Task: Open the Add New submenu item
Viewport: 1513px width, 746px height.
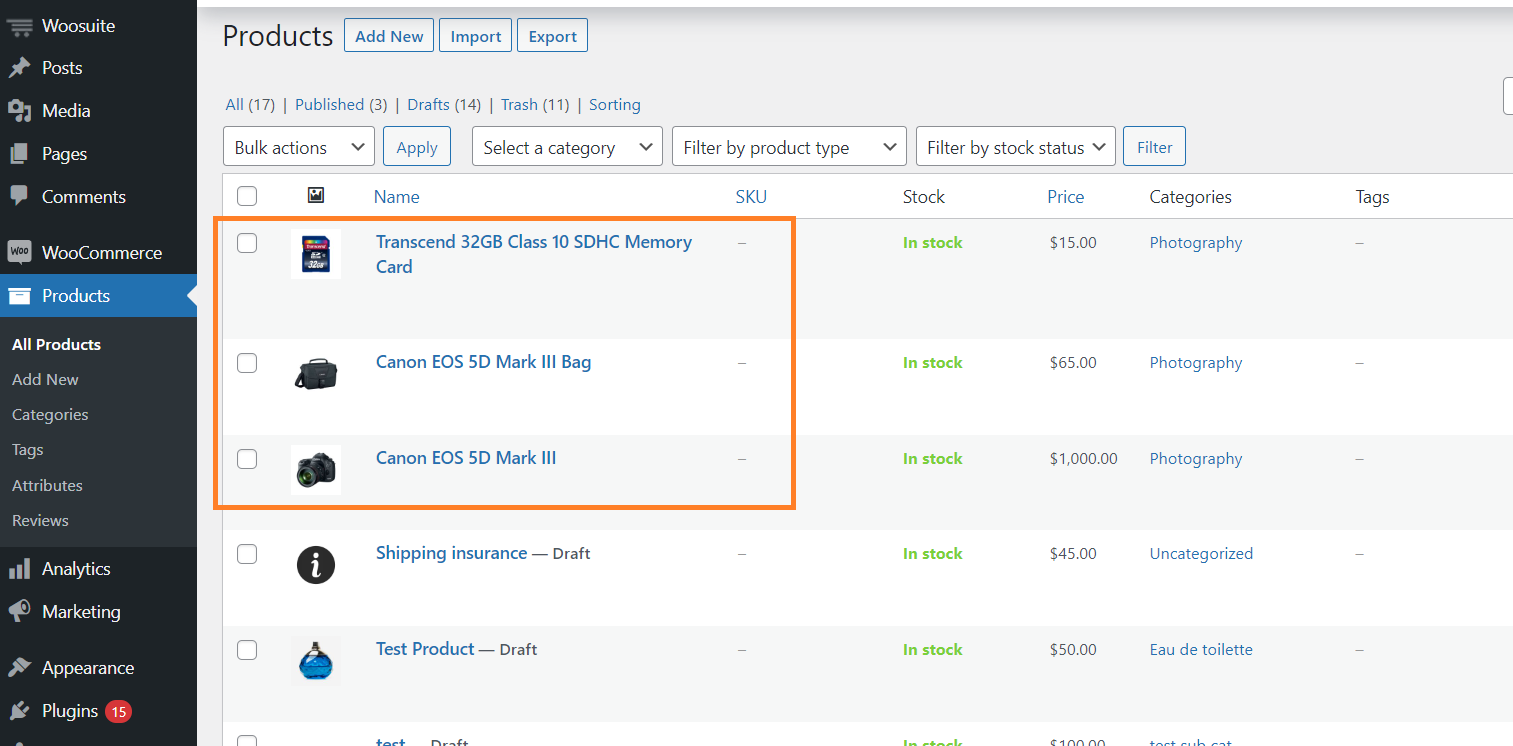Action: pyautogui.click(x=45, y=380)
